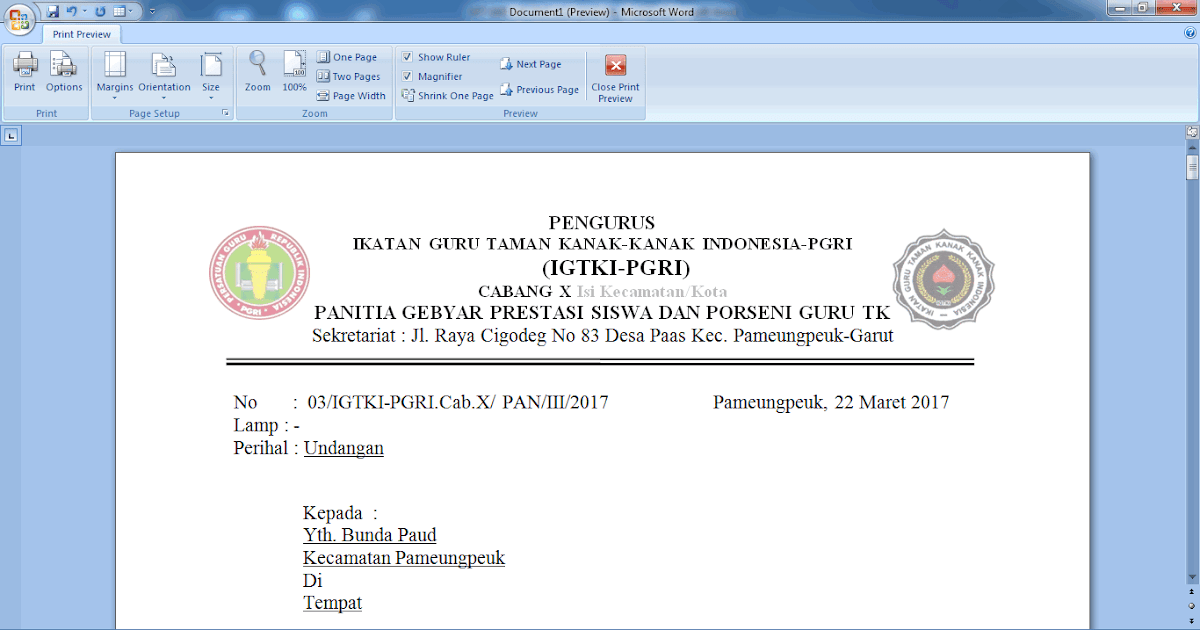Image resolution: width=1200 pixels, height=630 pixels.
Task: Click the ruler tab selector icon
Action: (x=10, y=136)
